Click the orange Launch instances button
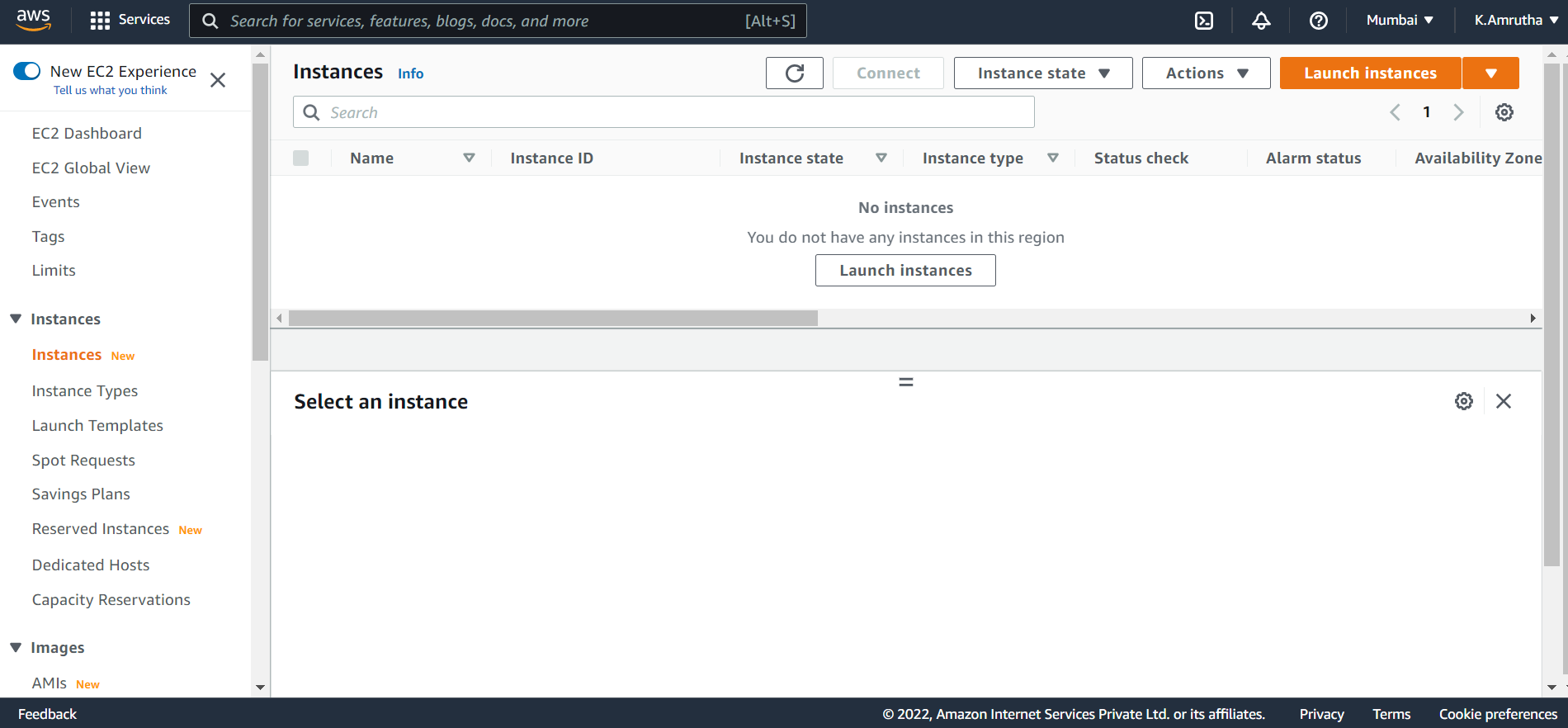 click(x=1370, y=73)
